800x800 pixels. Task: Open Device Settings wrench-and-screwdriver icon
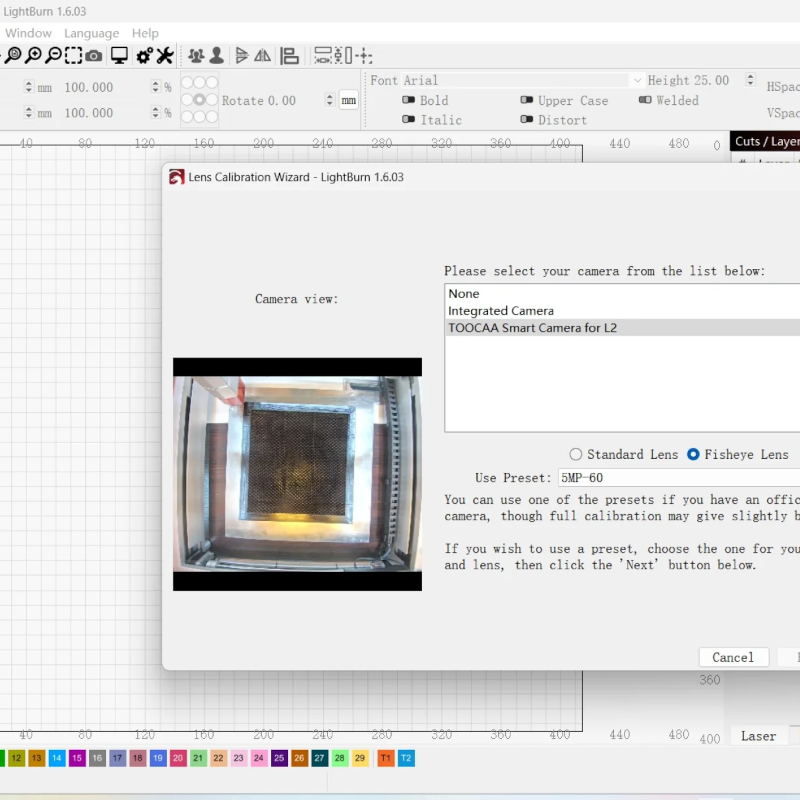coord(164,55)
